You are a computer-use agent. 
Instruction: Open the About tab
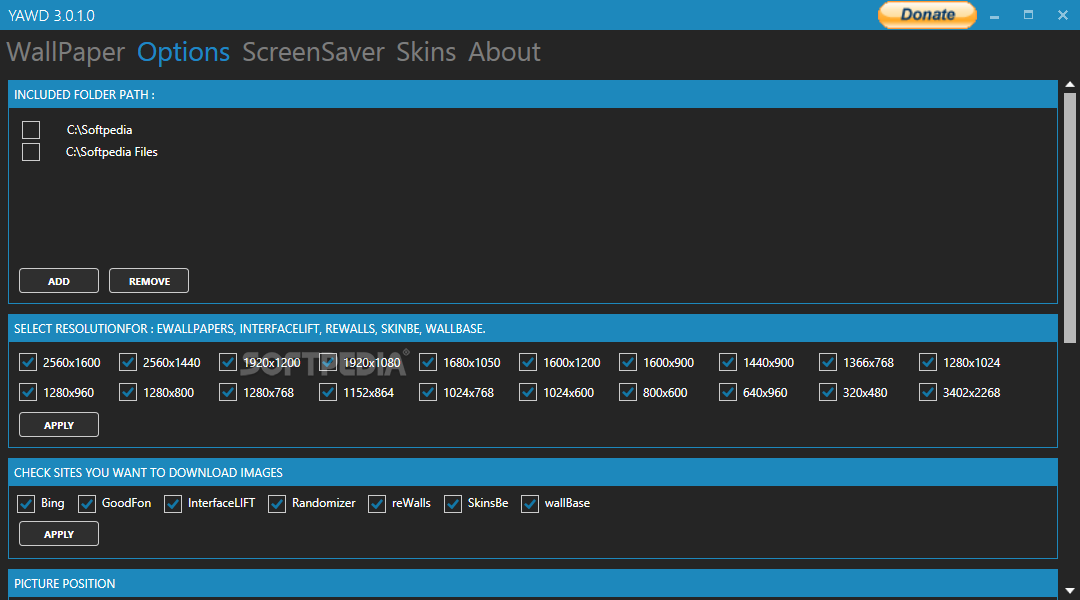(504, 52)
